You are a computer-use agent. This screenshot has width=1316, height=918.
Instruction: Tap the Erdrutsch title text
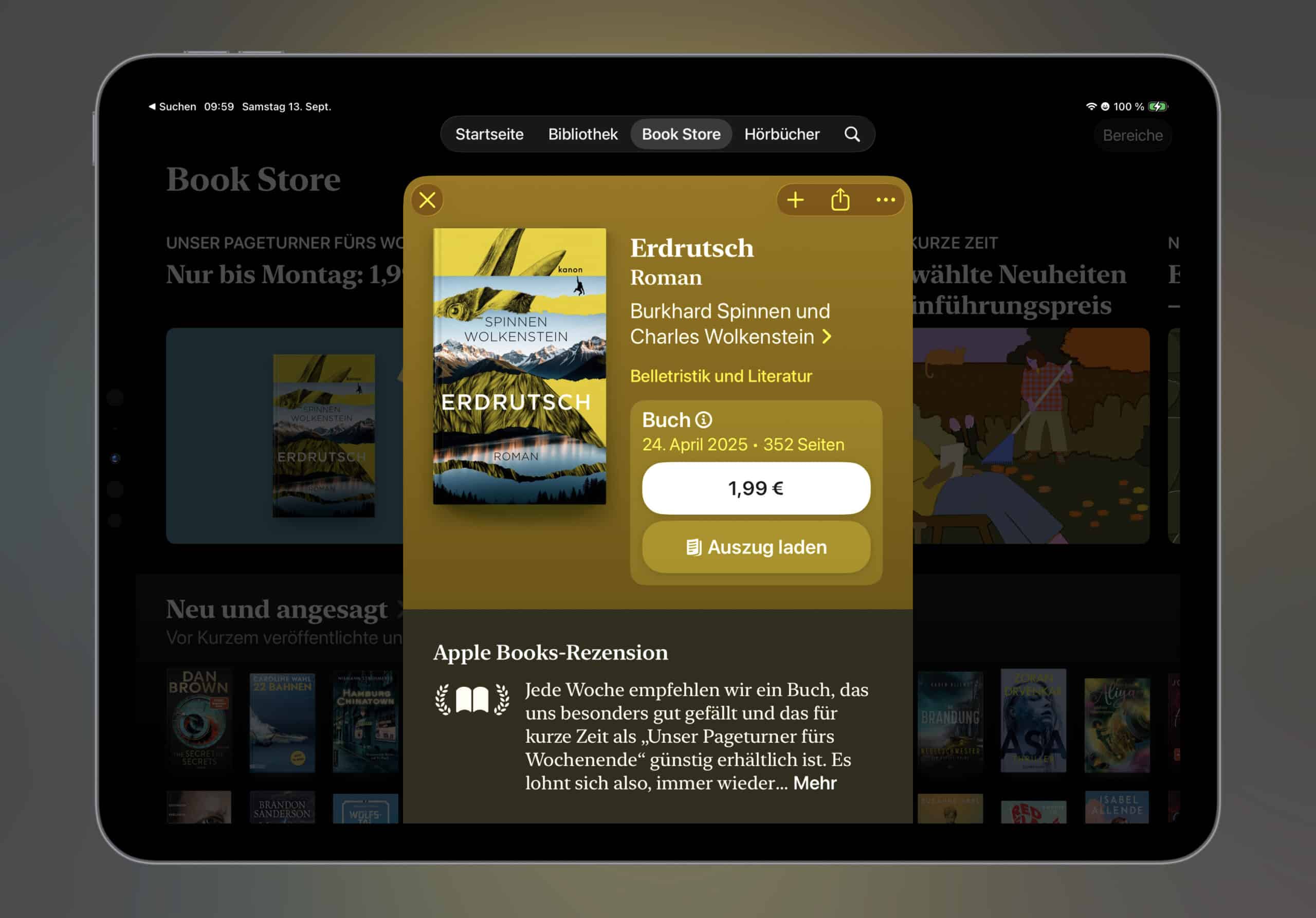coord(692,248)
